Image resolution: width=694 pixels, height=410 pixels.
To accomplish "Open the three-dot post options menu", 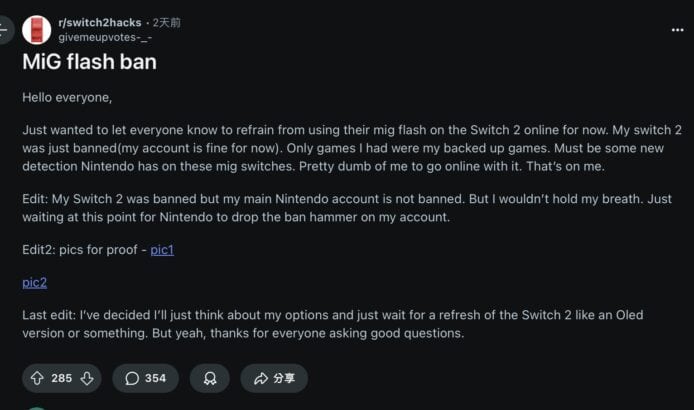I will [678, 30].
